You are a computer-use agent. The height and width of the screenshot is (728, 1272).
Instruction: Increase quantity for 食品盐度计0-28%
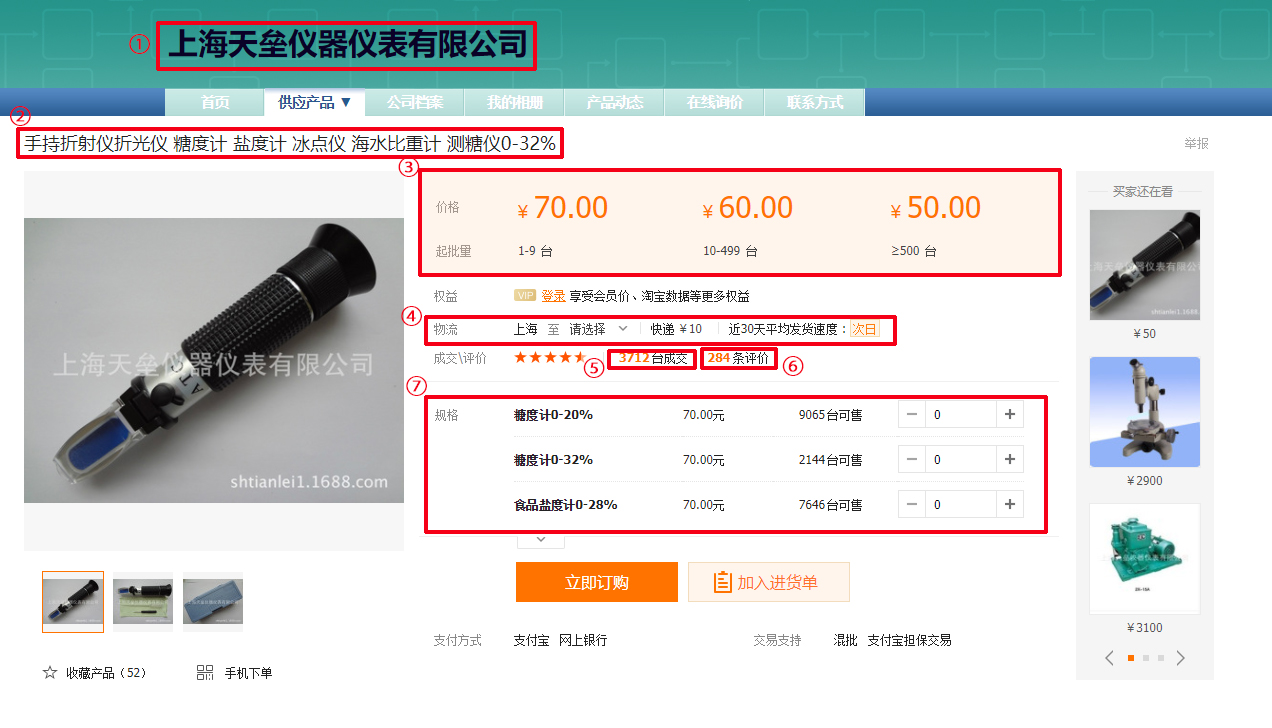(1010, 504)
